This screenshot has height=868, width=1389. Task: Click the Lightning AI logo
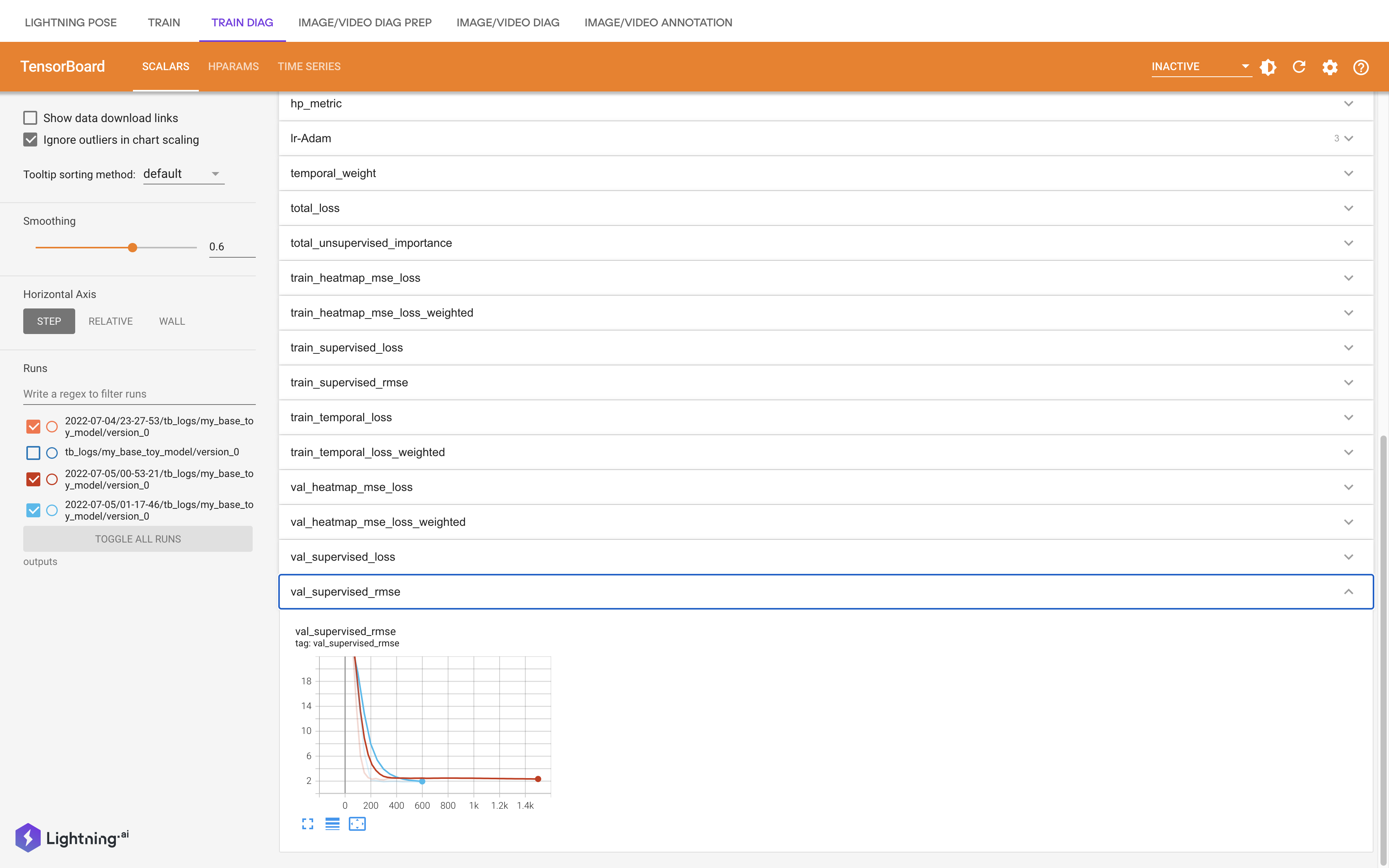point(72,837)
